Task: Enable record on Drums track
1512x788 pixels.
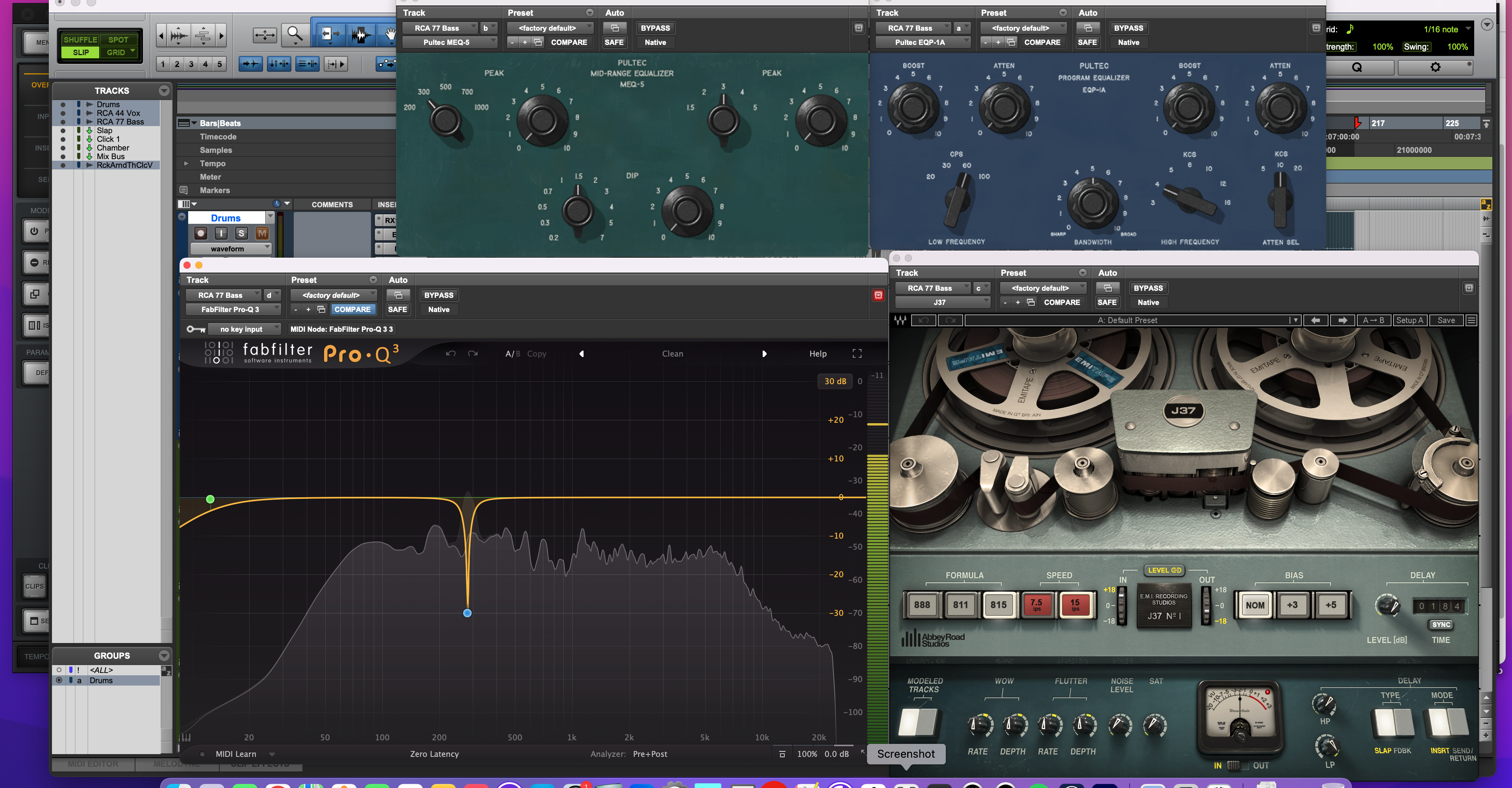Action: coord(201,234)
